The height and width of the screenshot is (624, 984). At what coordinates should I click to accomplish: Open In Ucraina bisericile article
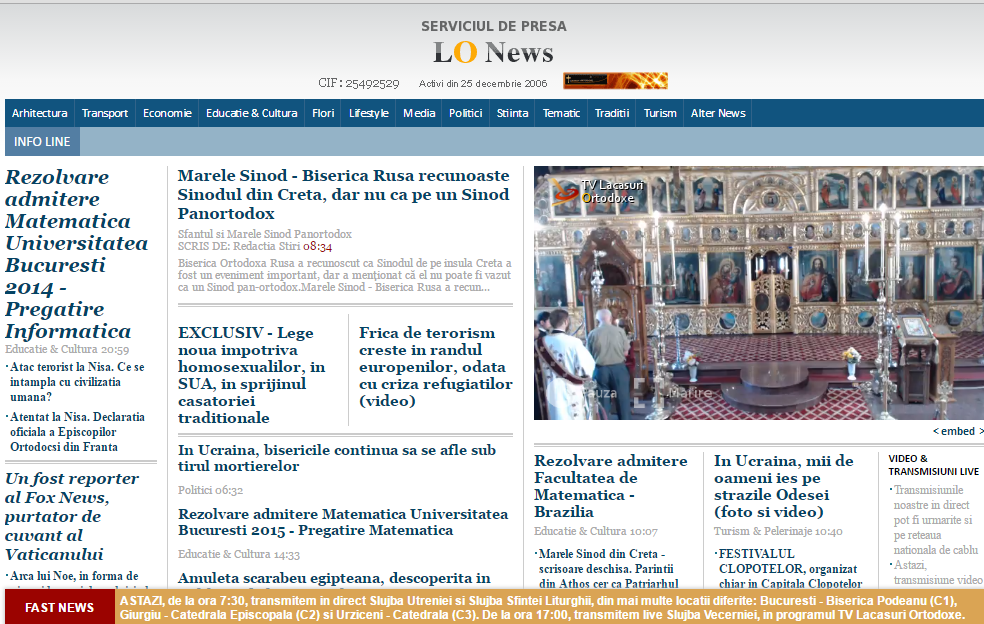336,458
